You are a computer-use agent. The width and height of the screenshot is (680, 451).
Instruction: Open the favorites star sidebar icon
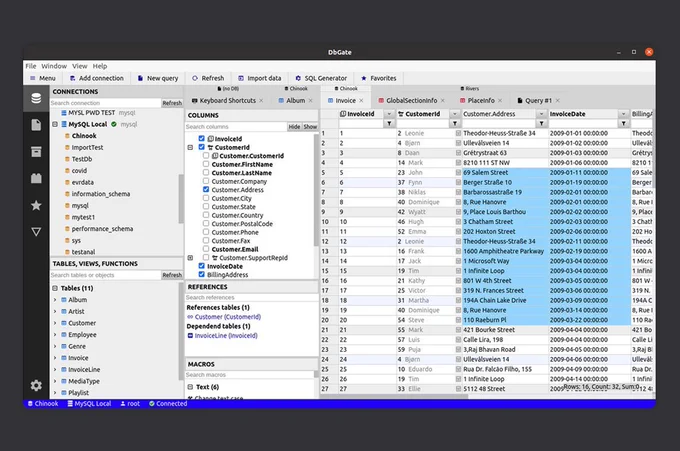(36, 205)
